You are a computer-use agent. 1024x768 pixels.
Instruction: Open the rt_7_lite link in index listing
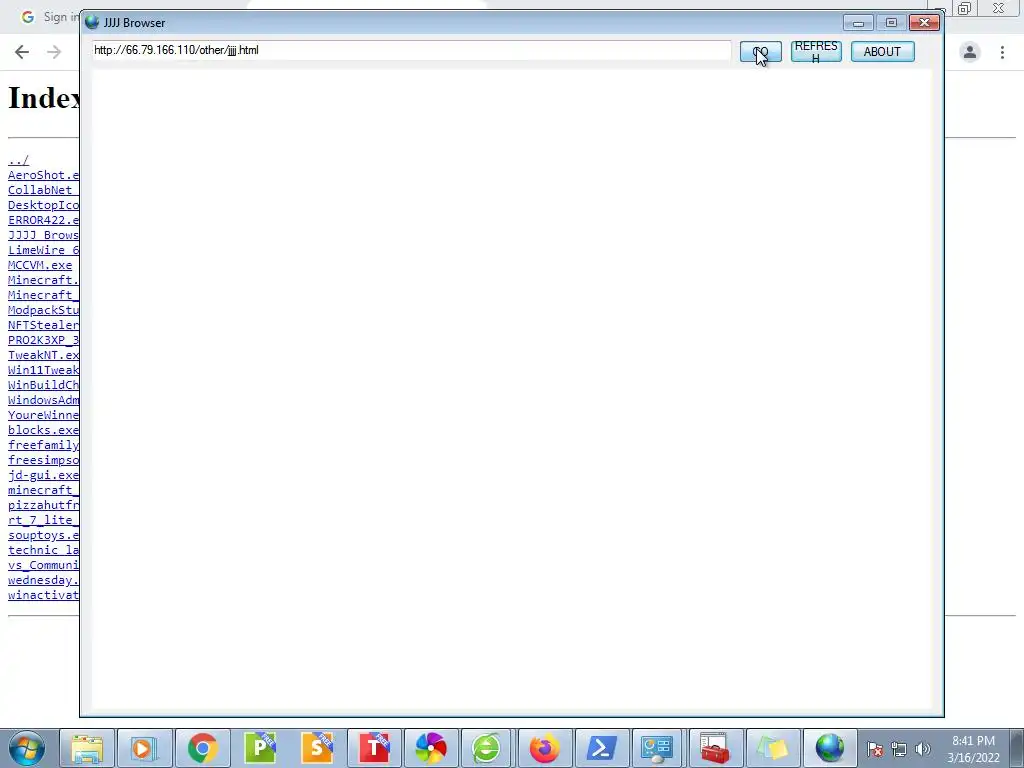(x=43, y=520)
